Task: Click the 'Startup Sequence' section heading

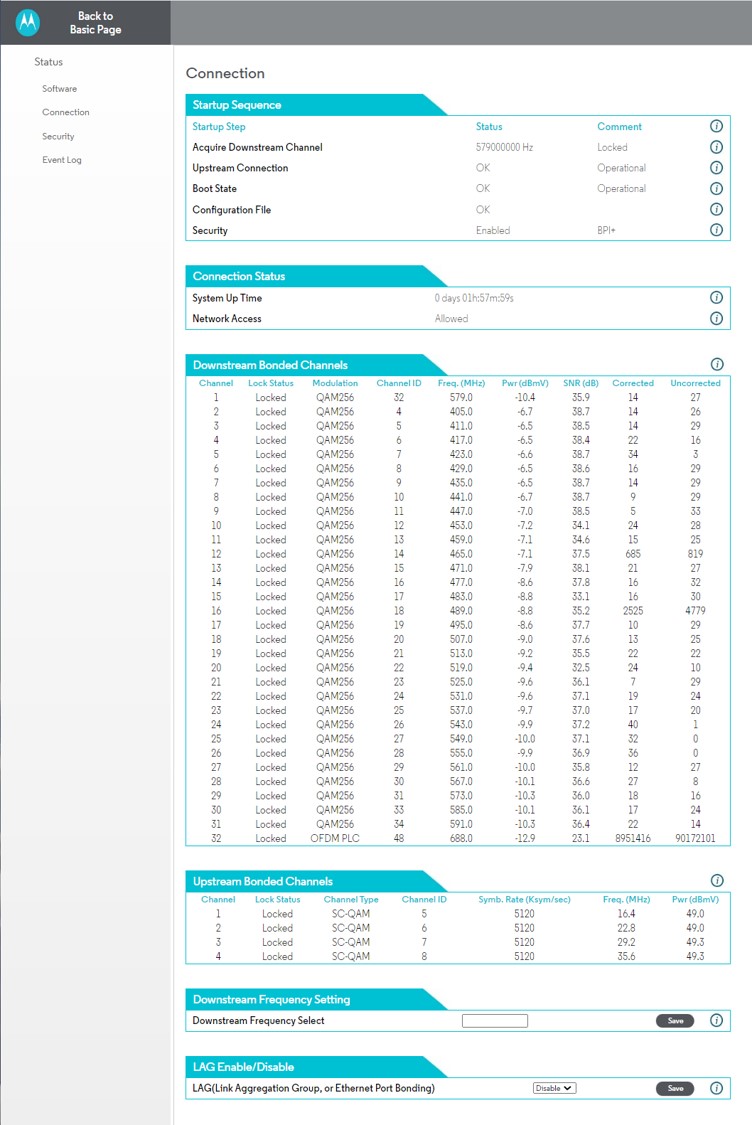Action: [237, 105]
